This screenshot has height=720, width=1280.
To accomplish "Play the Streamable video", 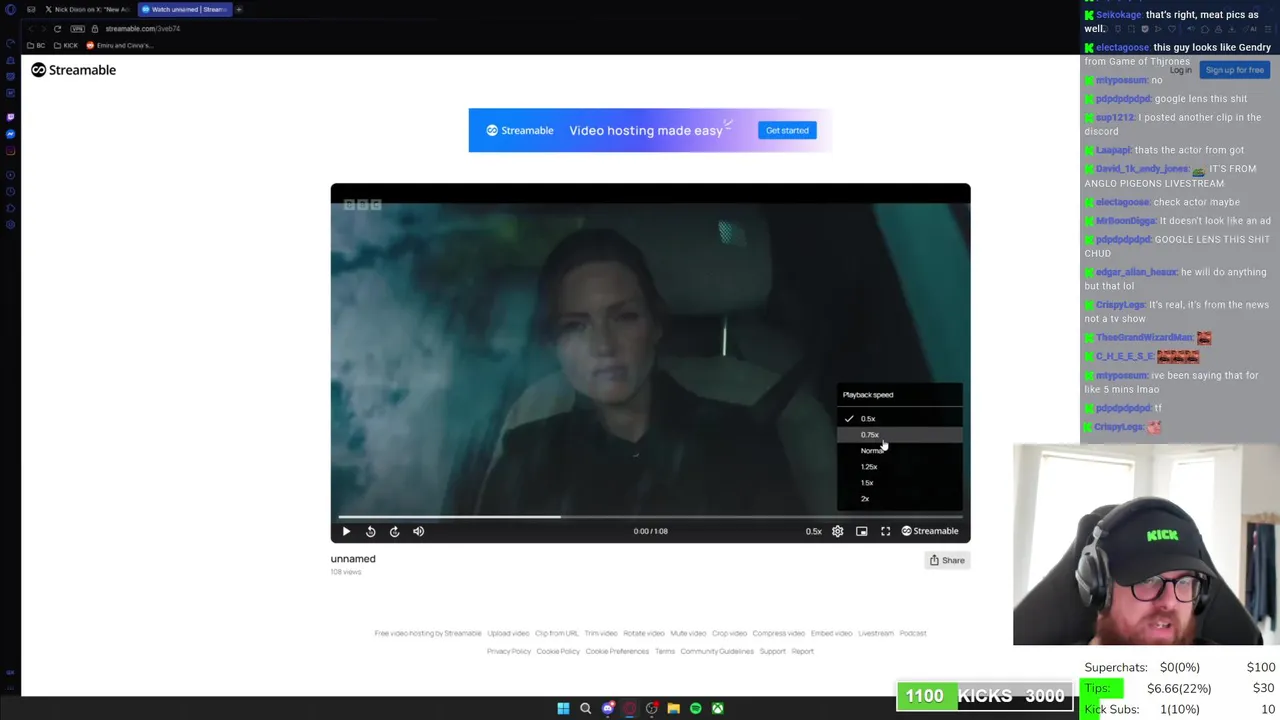I will point(346,531).
